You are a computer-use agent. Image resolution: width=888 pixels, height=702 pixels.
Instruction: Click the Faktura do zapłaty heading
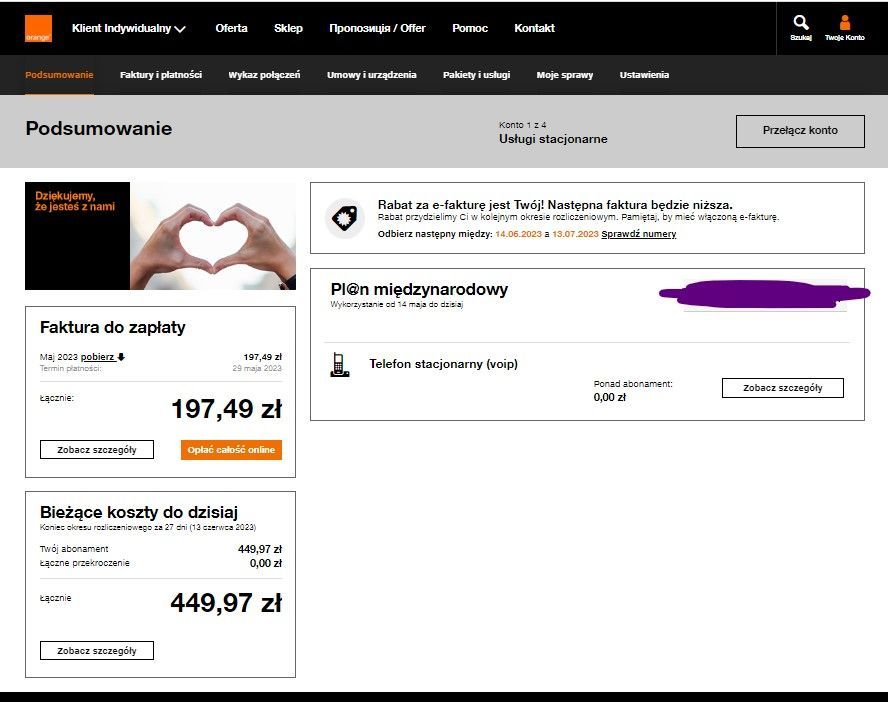coord(113,327)
